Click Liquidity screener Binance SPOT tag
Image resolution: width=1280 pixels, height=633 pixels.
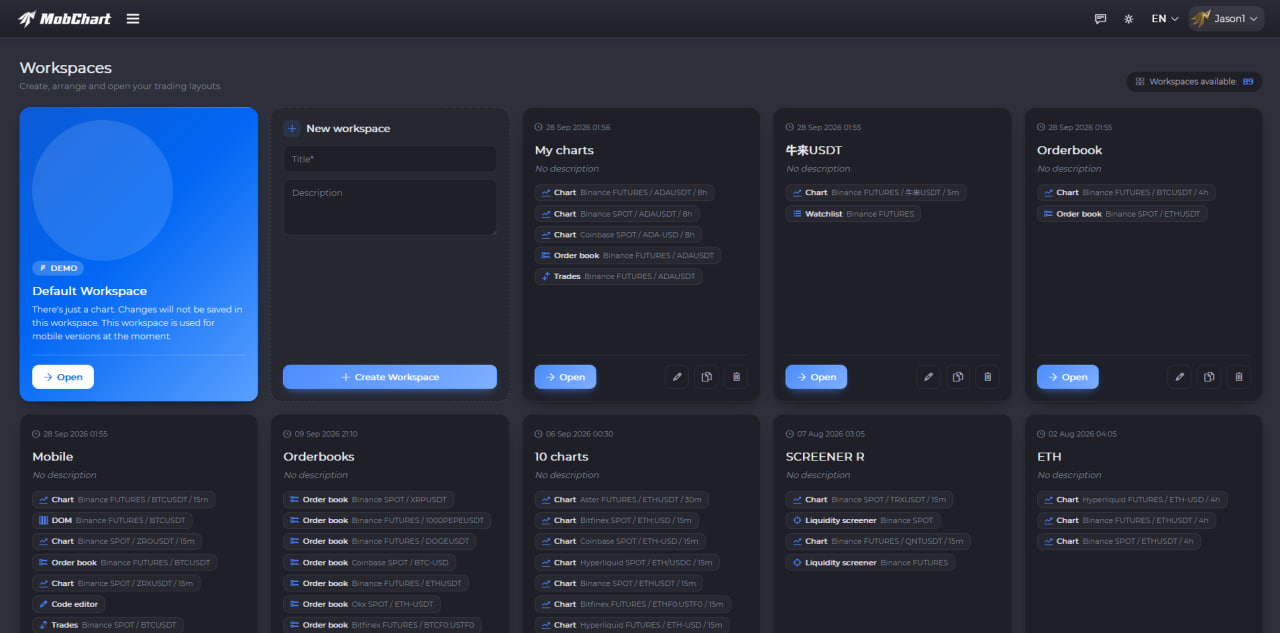click(863, 520)
